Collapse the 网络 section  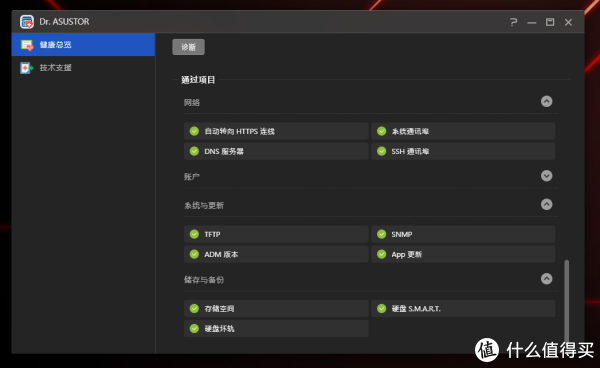[x=546, y=101]
